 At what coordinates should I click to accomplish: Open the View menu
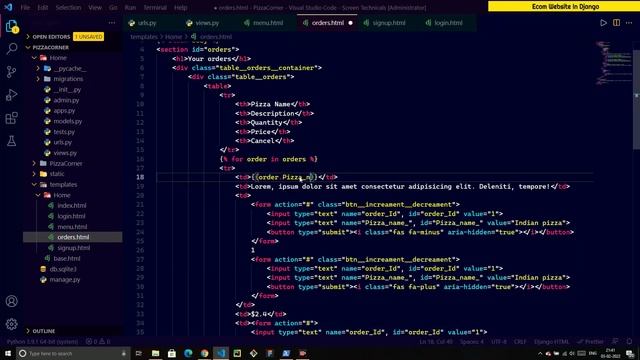pyautogui.click(x=95, y=7)
